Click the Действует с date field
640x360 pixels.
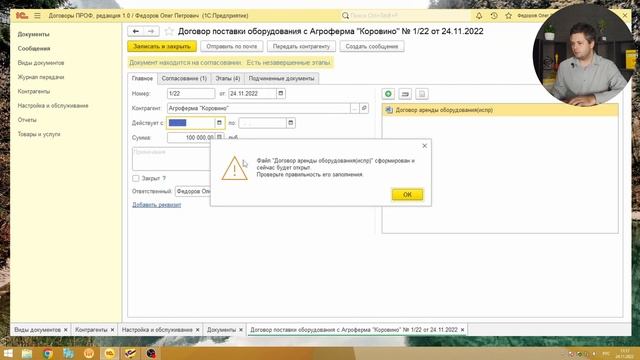[x=191, y=123]
